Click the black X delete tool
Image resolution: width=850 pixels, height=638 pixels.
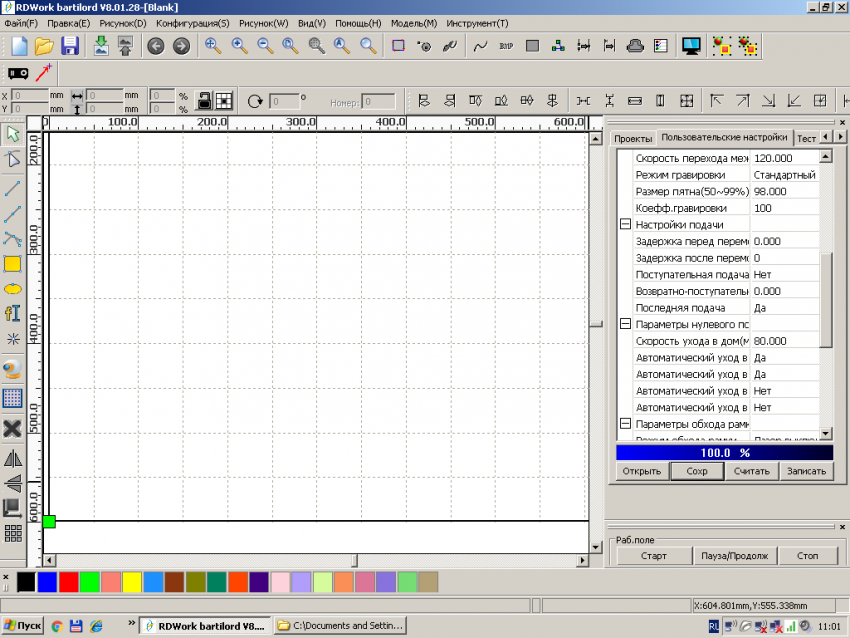click(x=13, y=428)
